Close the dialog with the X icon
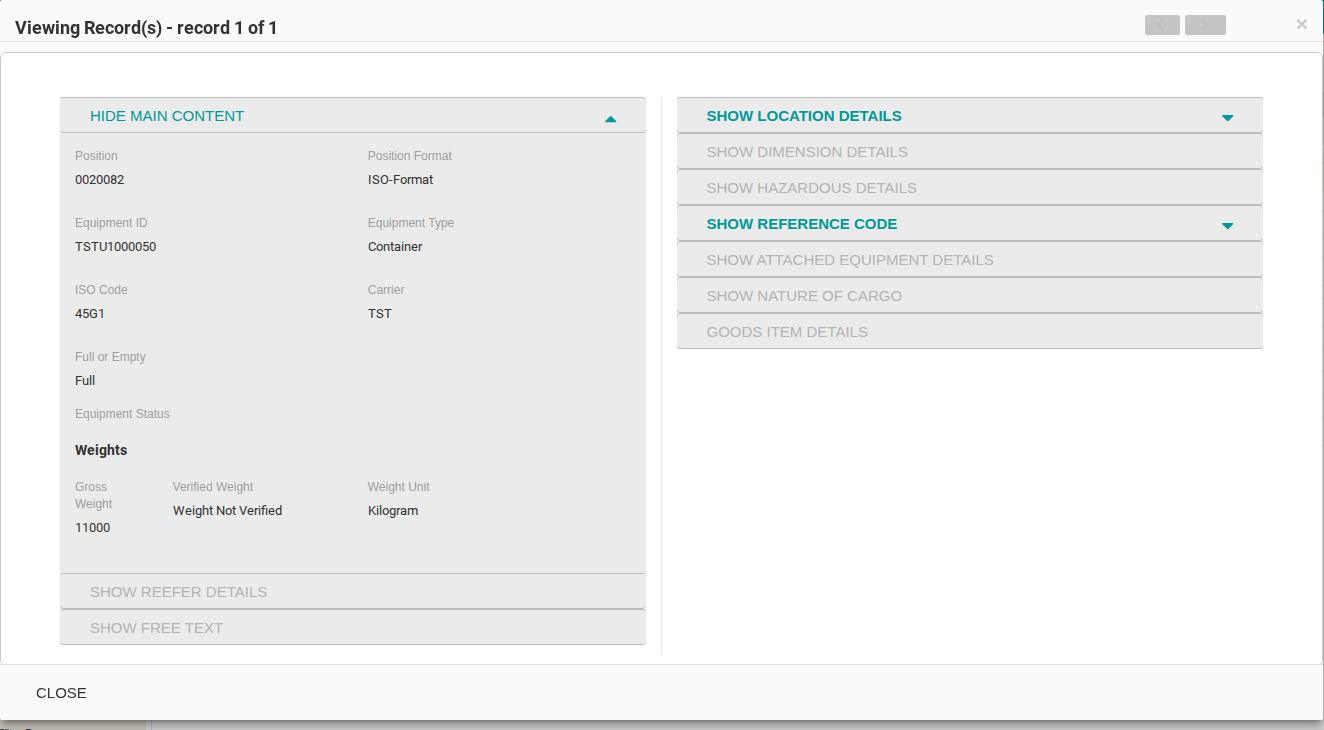 (1301, 24)
